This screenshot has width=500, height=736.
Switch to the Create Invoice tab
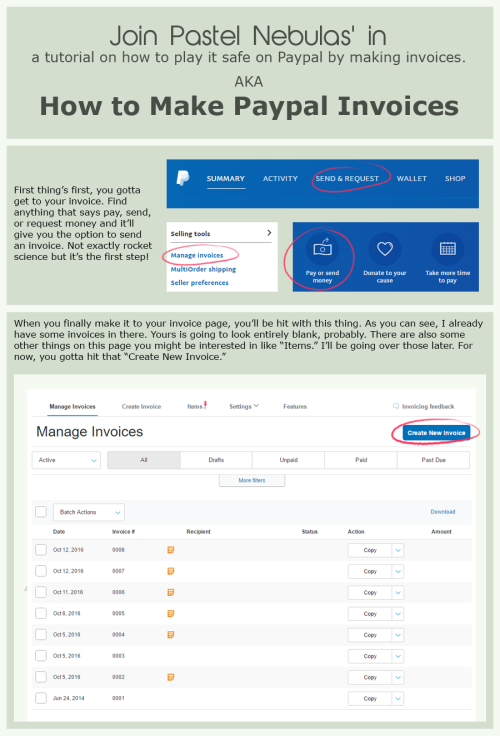141,406
